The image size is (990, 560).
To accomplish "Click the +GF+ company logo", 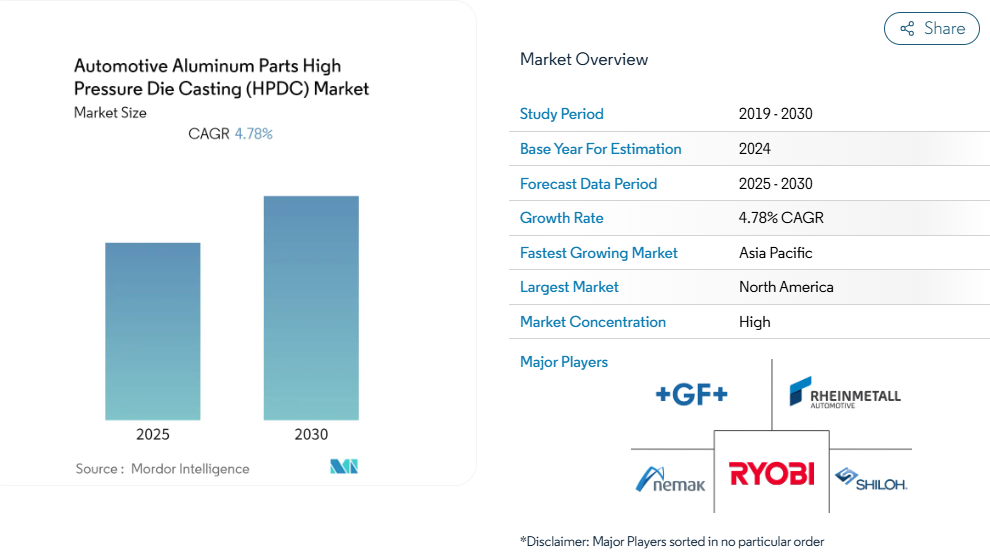I will (691, 394).
